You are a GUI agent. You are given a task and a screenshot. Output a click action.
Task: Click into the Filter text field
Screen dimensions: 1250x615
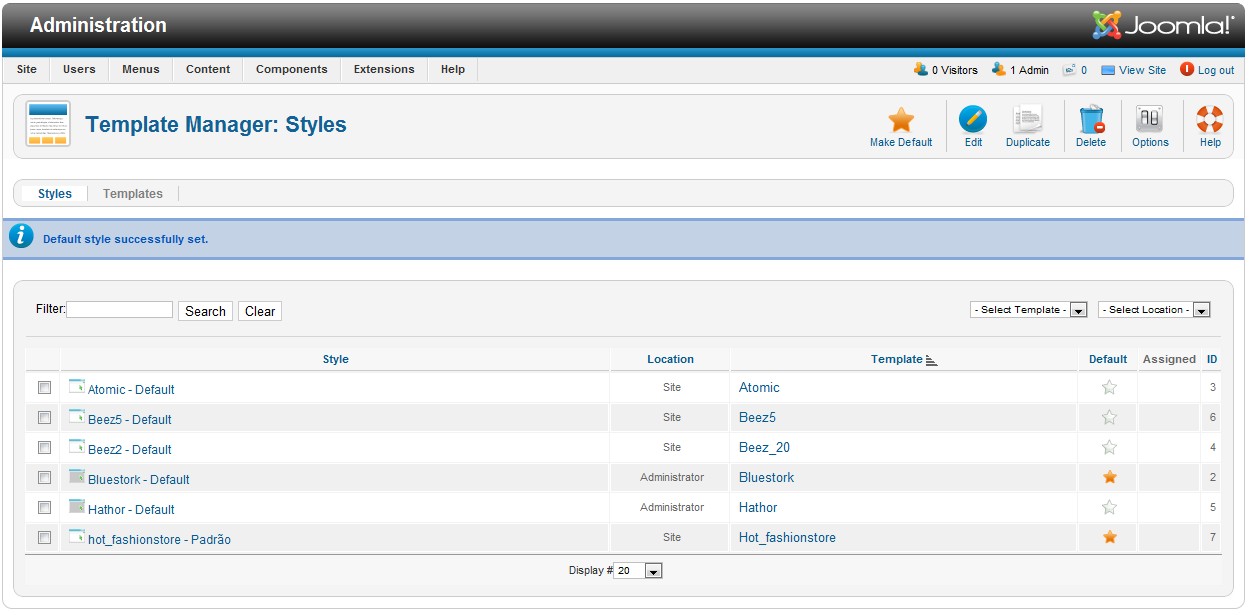120,310
